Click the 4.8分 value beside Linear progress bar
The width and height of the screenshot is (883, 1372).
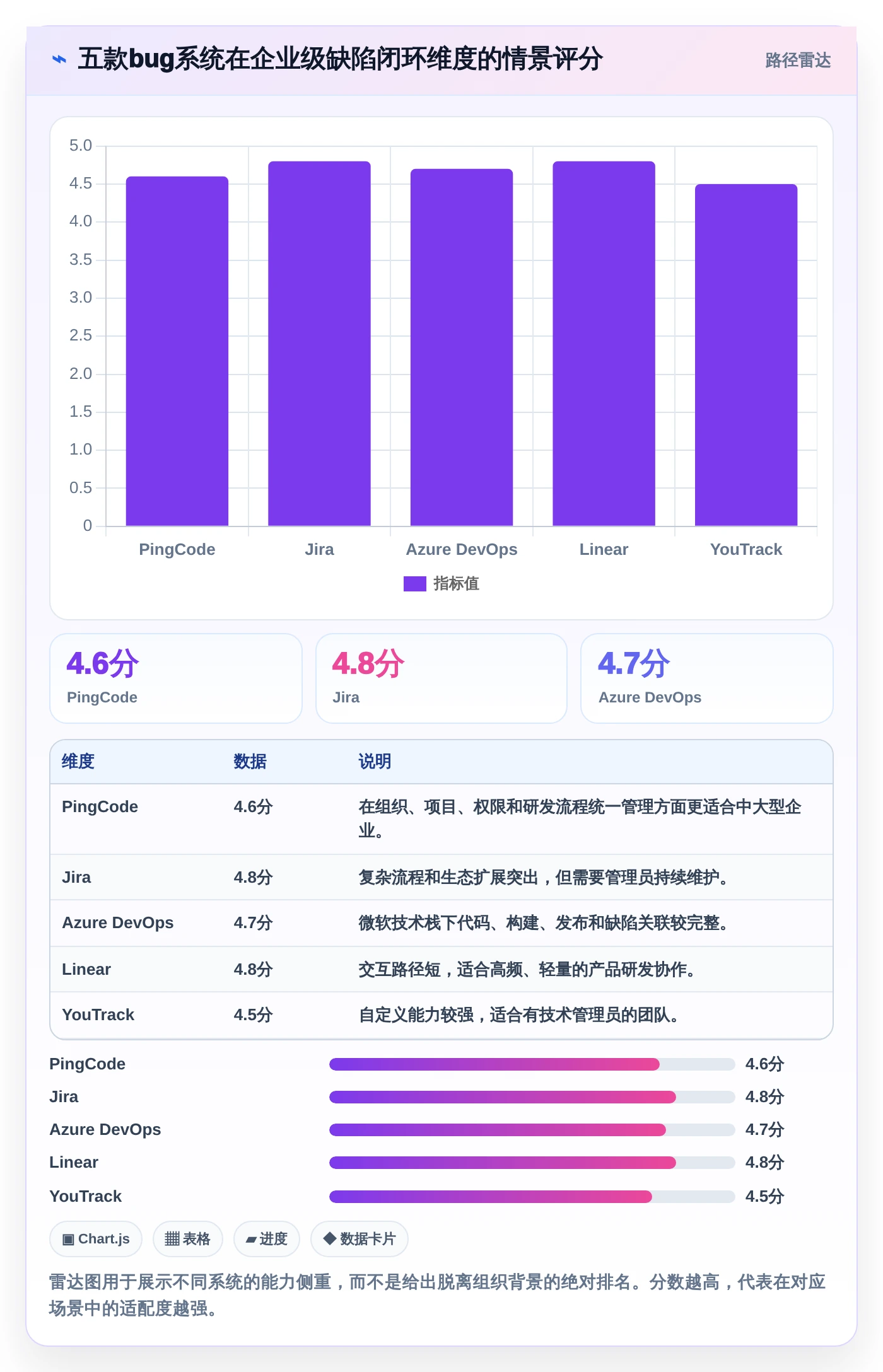(764, 1163)
